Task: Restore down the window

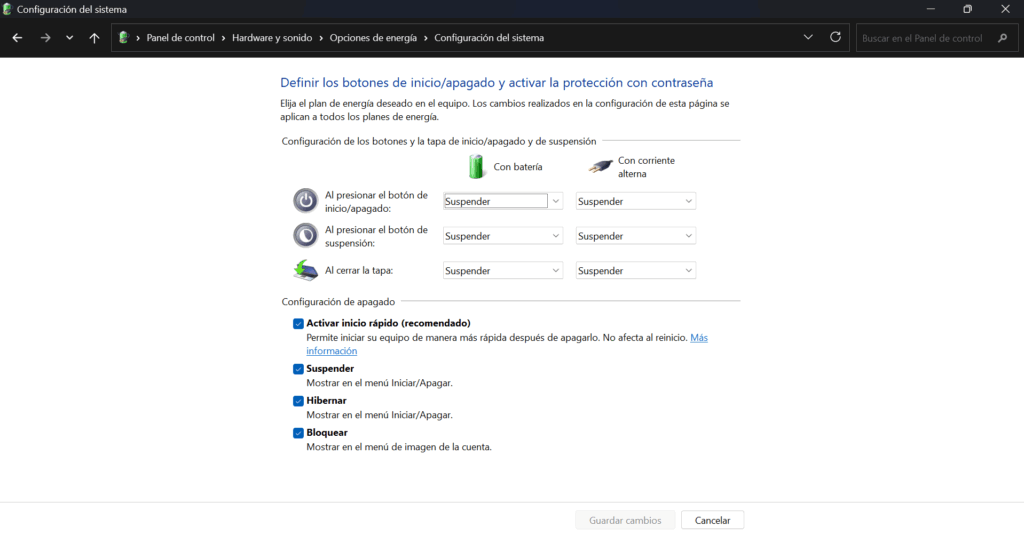Action: (x=967, y=9)
